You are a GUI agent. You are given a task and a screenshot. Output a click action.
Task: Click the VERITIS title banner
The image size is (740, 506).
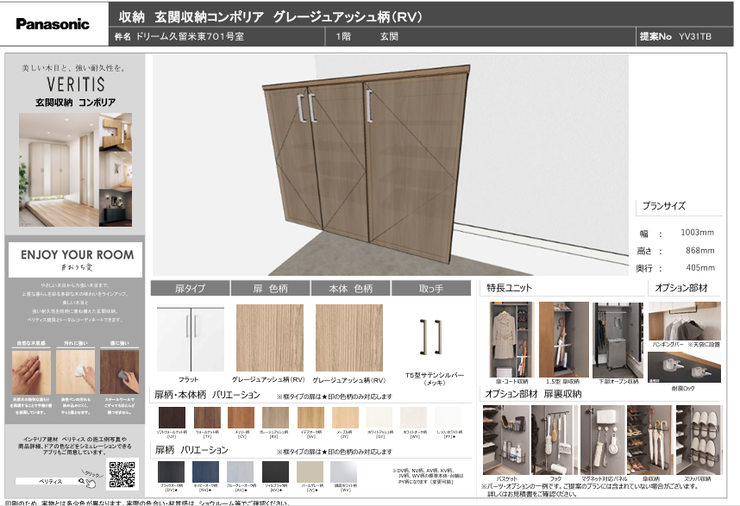click(x=78, y=92)
